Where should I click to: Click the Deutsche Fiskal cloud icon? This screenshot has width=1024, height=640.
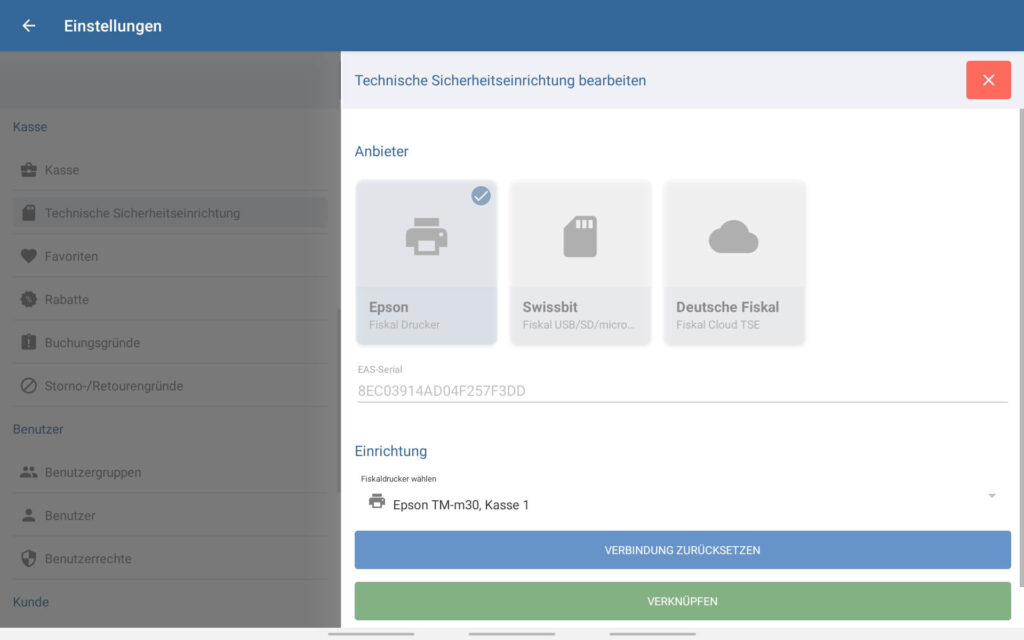coord(734,237)
